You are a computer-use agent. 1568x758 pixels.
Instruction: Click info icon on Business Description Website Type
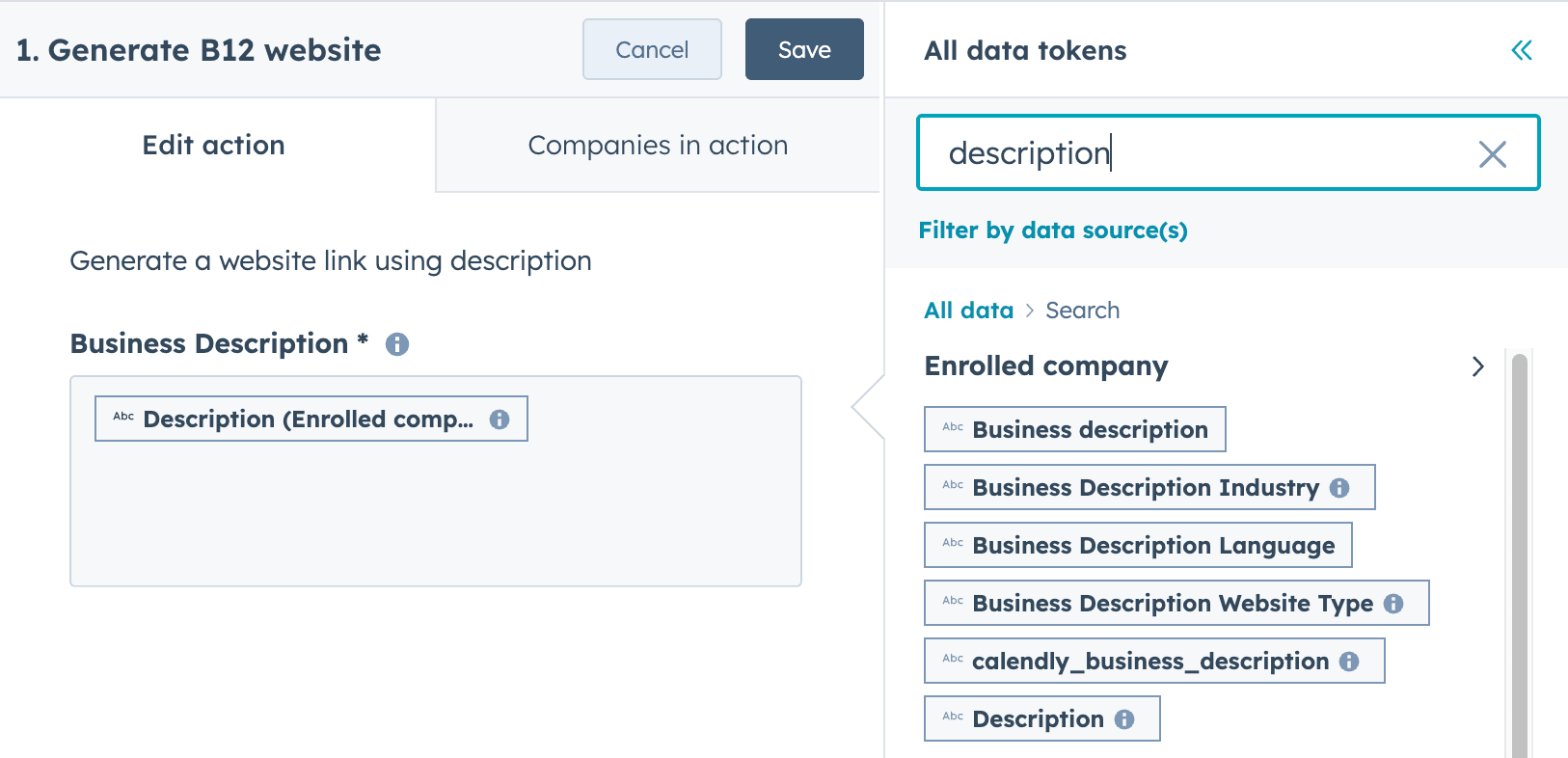tap(1393, 604)
